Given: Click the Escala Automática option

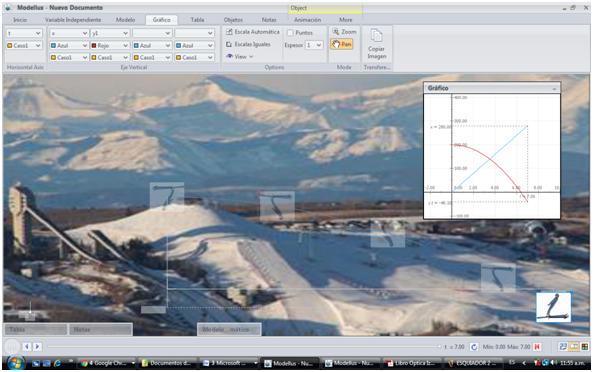Looking at the screenshot, I should pos(253,32).
